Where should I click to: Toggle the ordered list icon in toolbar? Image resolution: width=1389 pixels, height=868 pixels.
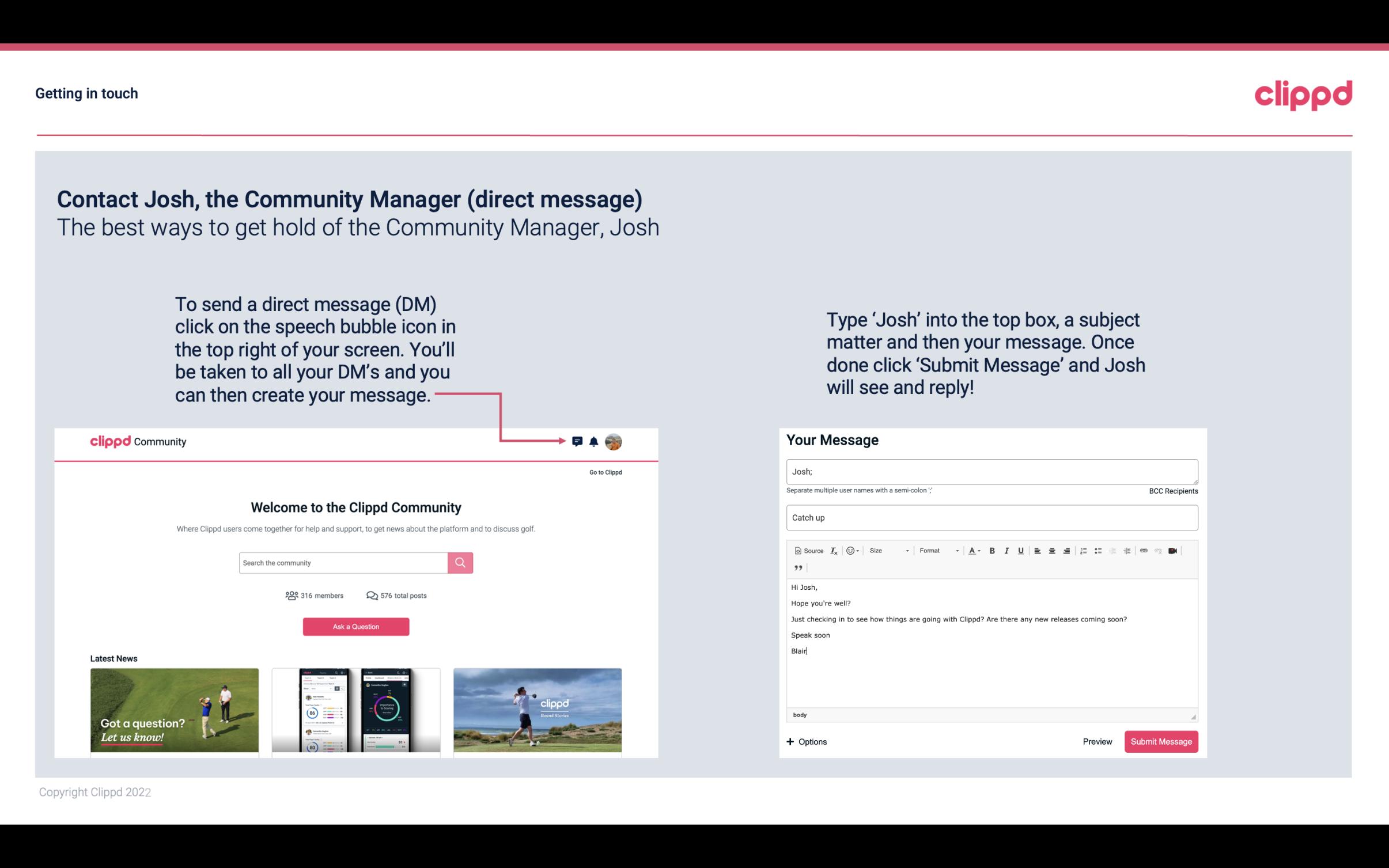click(x=1084, y=550)
